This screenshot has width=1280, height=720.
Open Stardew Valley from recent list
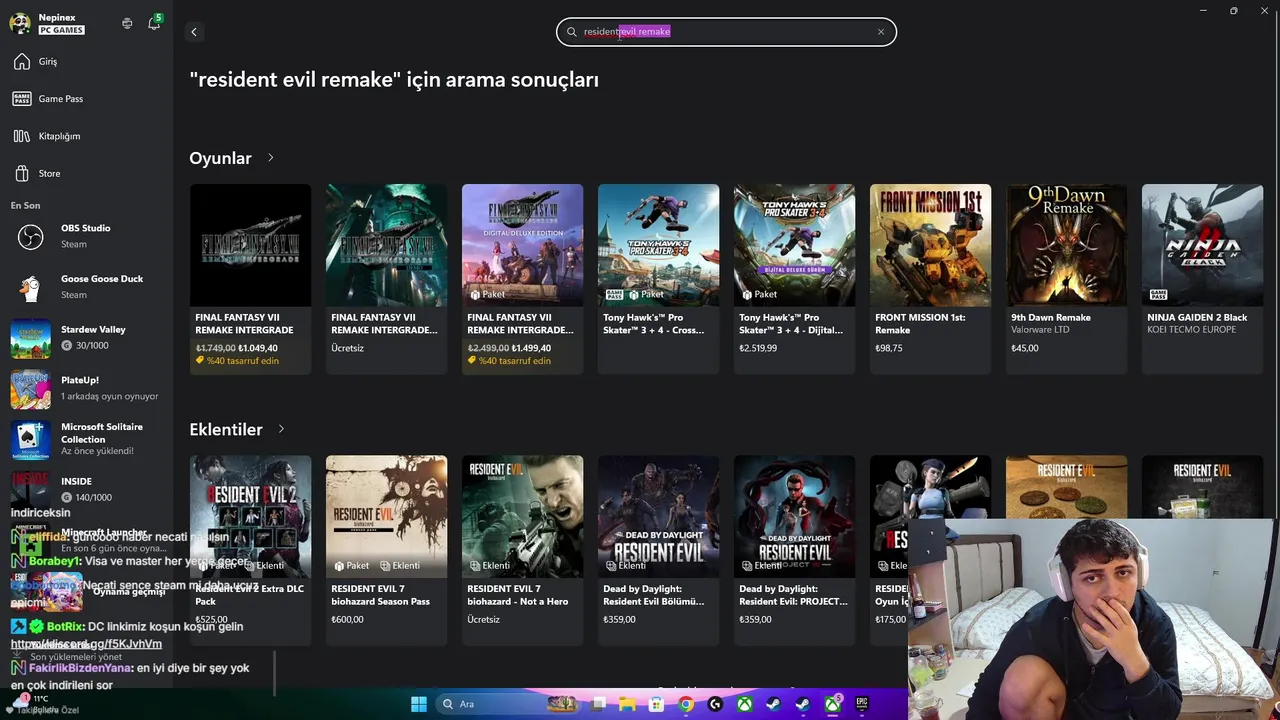coord(86,338)
